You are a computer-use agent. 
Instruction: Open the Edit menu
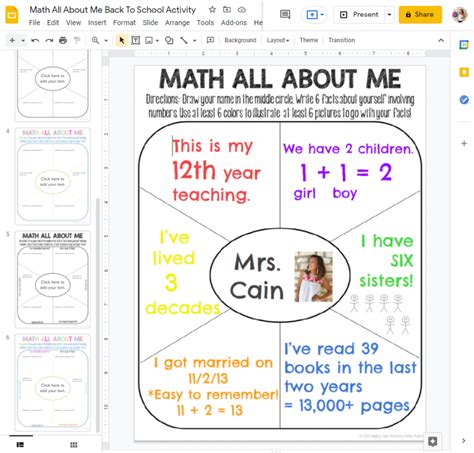[x=53, y=23]
